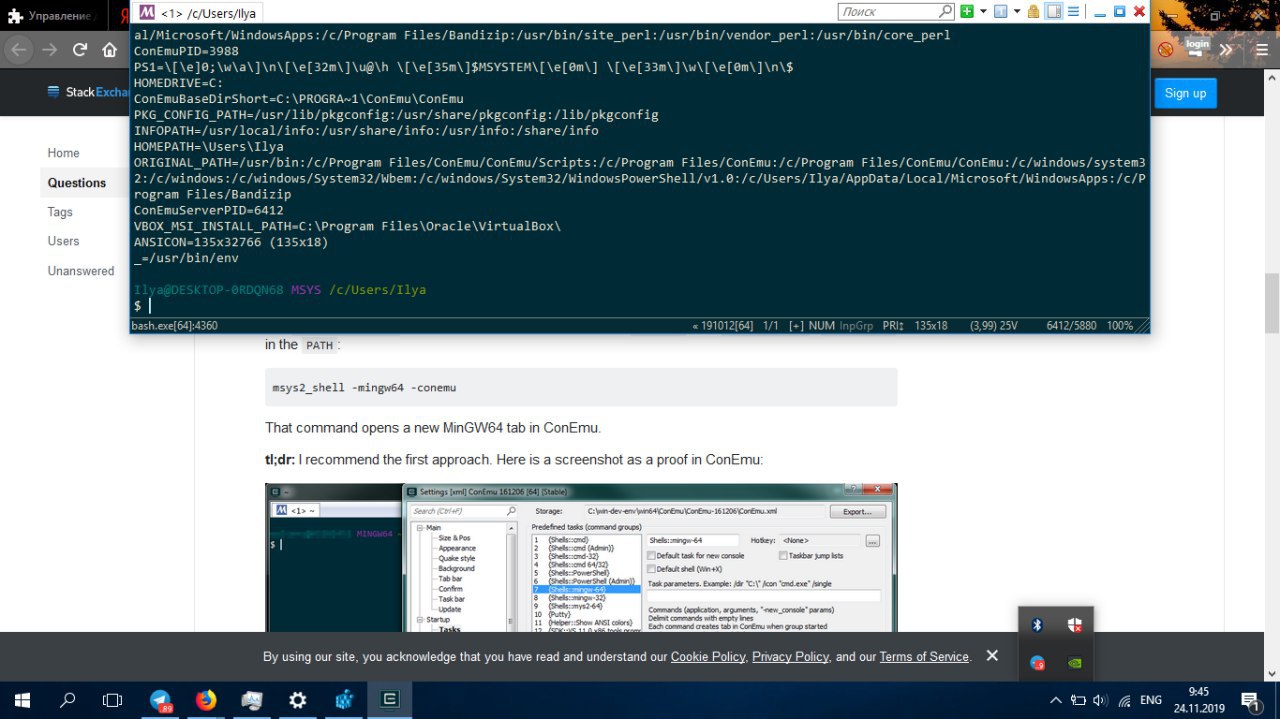This screenshot has width=1280, height=719.
Task: Click the speaker volume tray icon
Action: tap(1101, 700)
